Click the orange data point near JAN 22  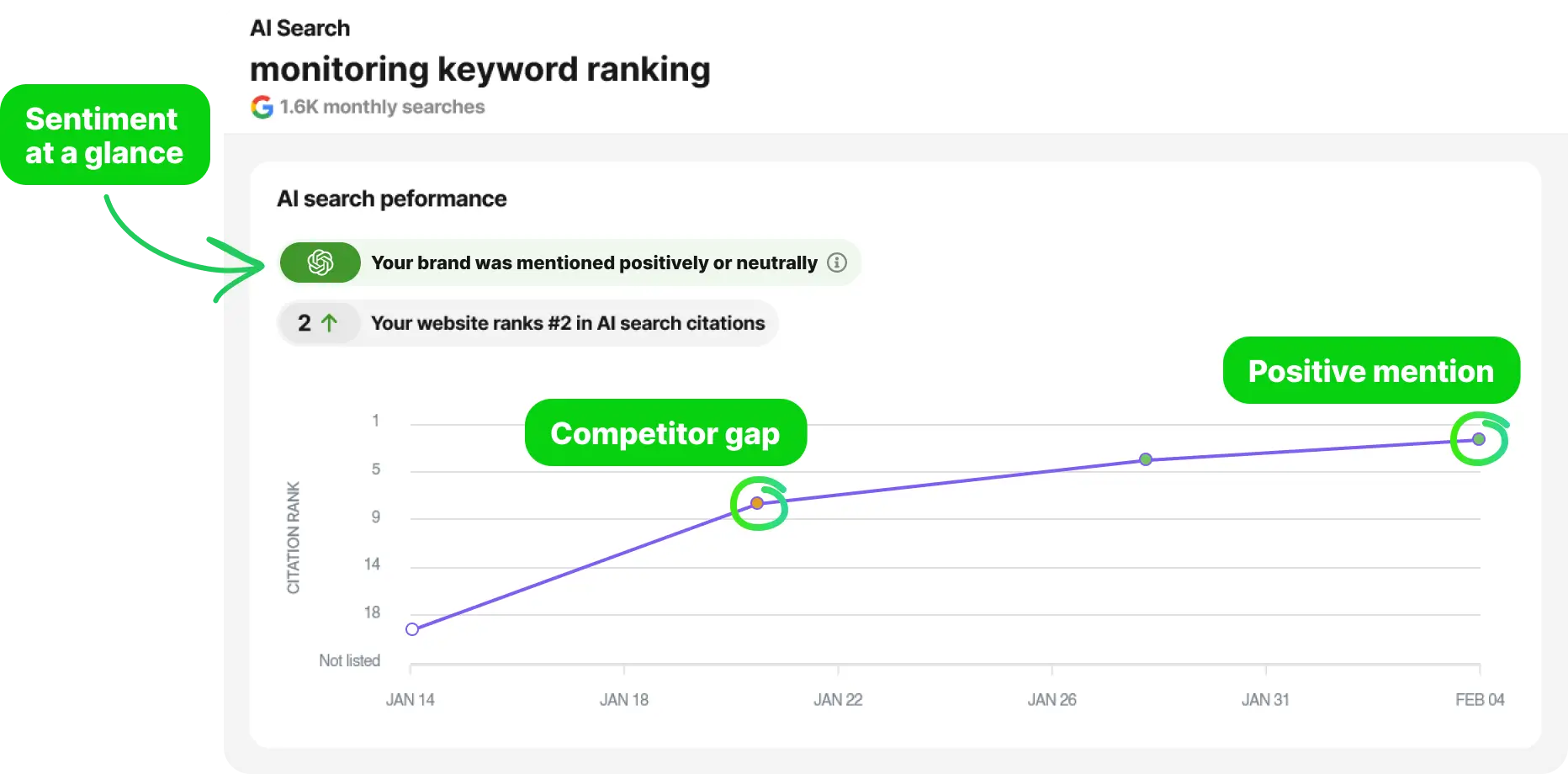[757, 501]
